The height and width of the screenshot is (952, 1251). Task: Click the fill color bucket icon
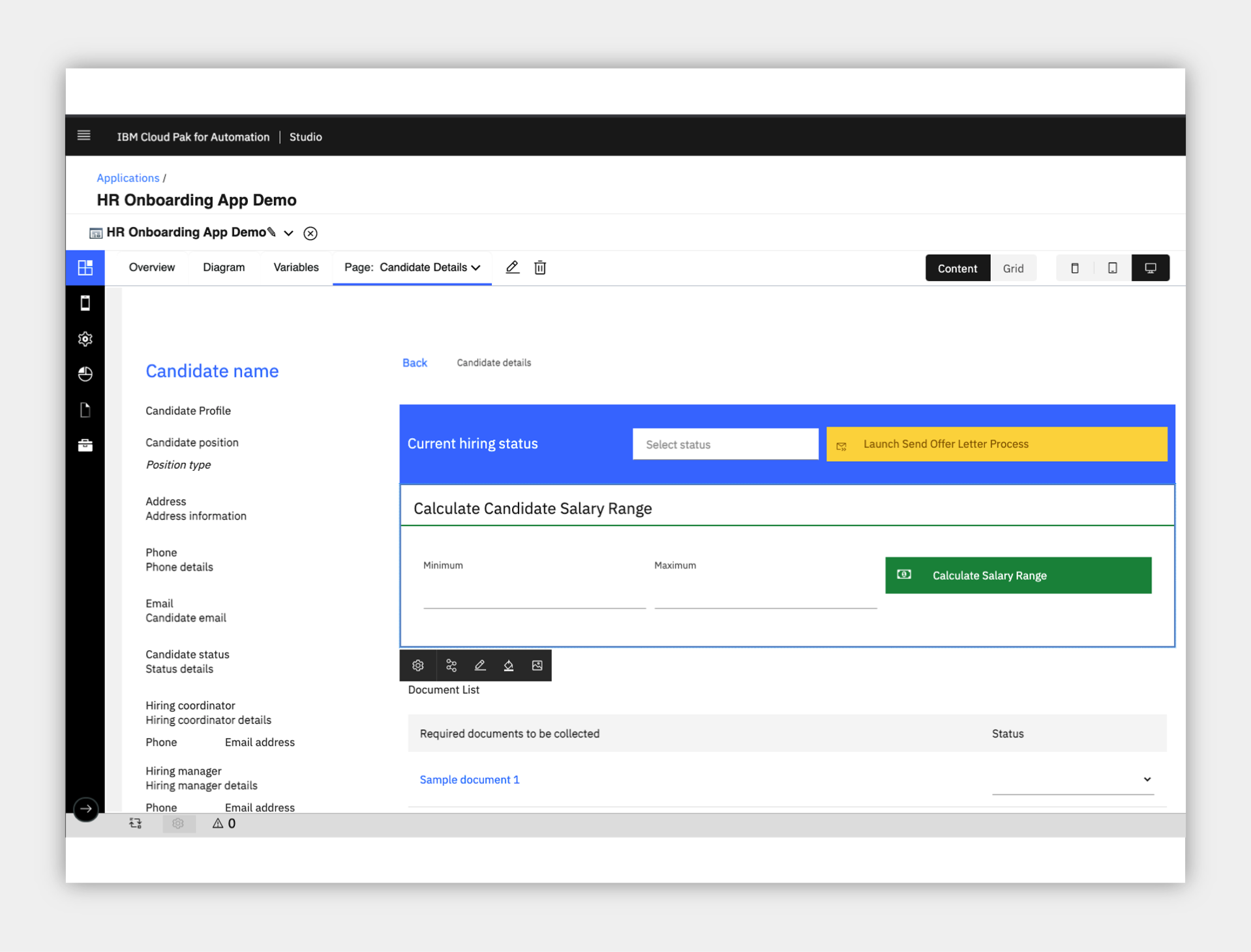pos(509,665)
